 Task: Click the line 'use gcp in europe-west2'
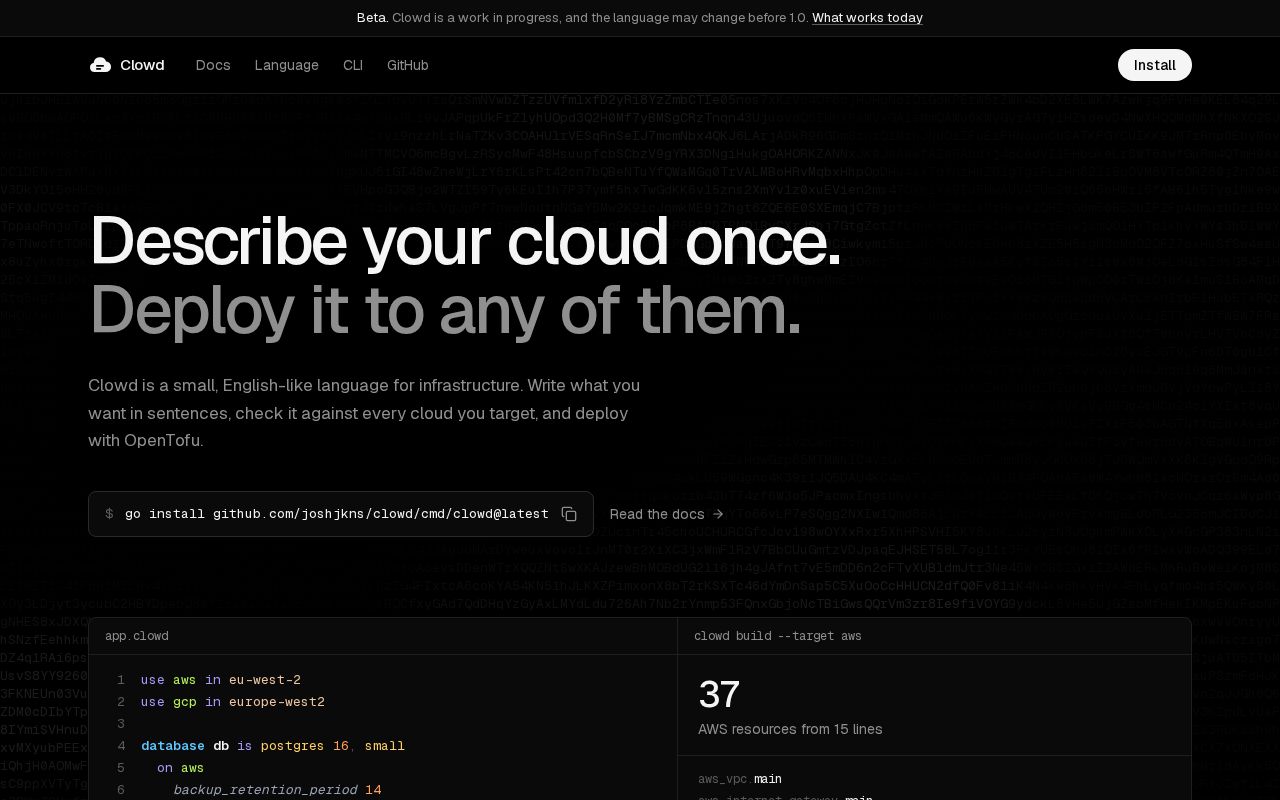point(233,702)
